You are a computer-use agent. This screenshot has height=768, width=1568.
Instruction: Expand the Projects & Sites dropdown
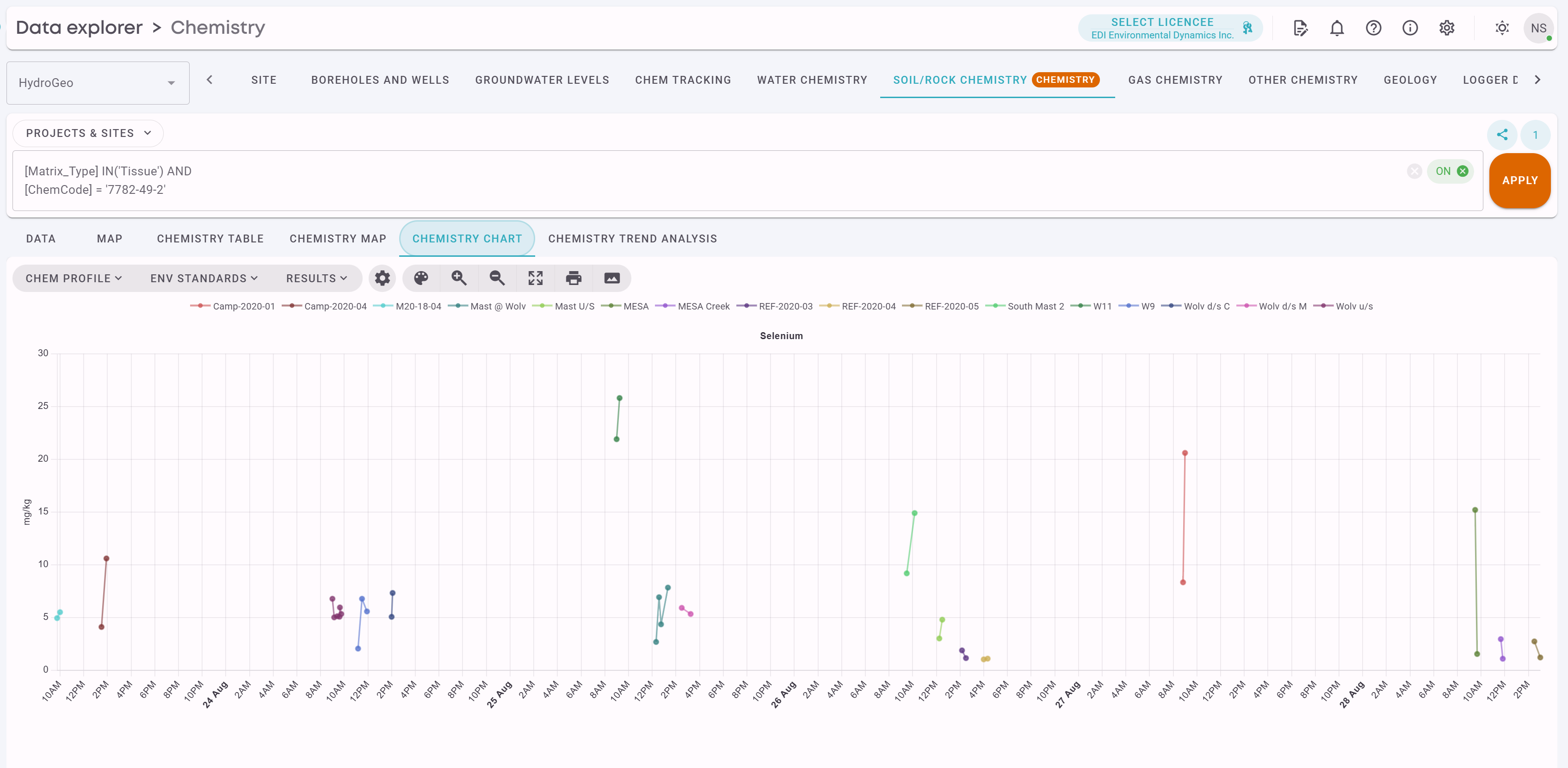point(88,133)
